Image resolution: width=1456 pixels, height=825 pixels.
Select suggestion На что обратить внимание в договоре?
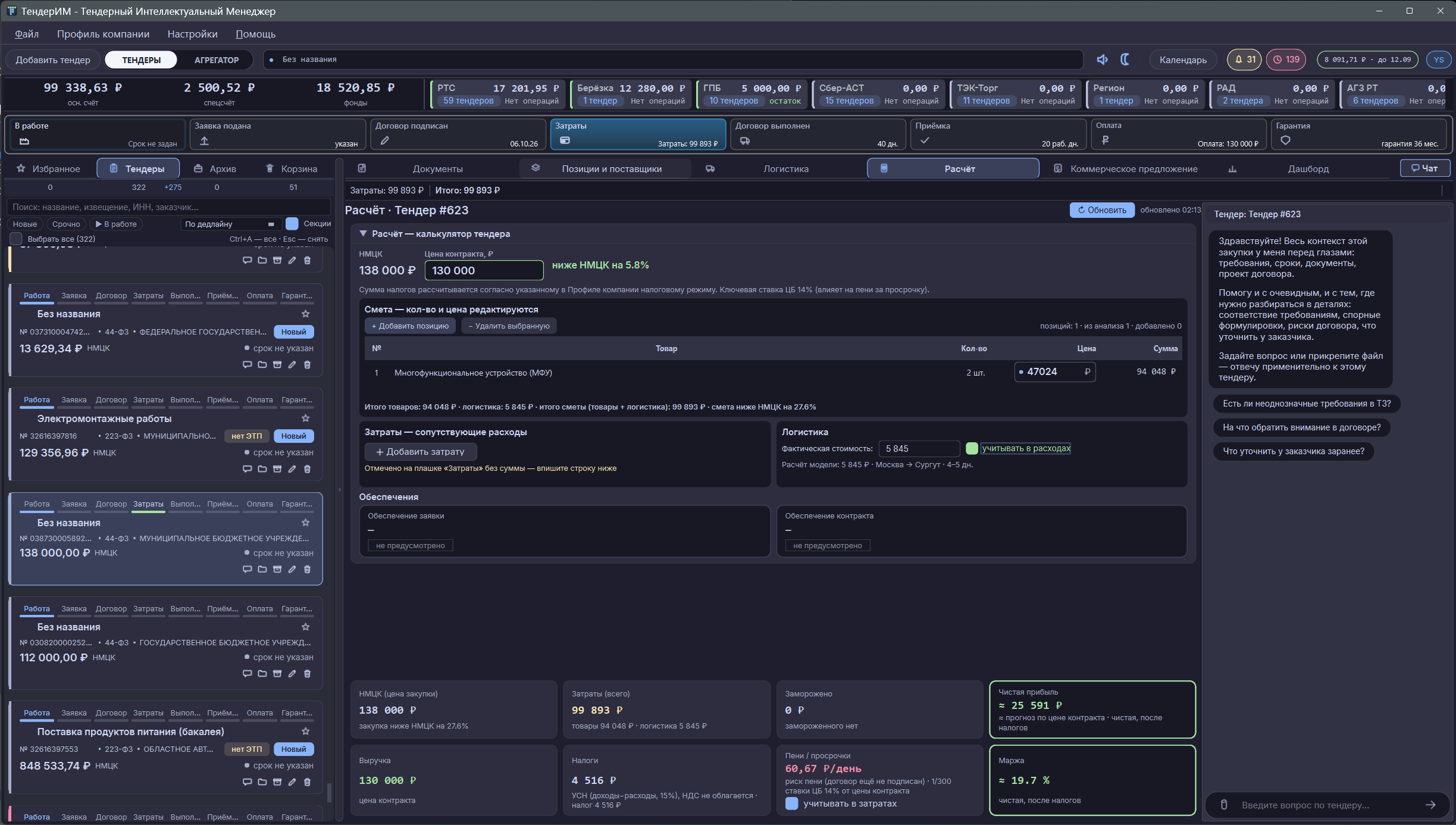tap(1301, 427)
